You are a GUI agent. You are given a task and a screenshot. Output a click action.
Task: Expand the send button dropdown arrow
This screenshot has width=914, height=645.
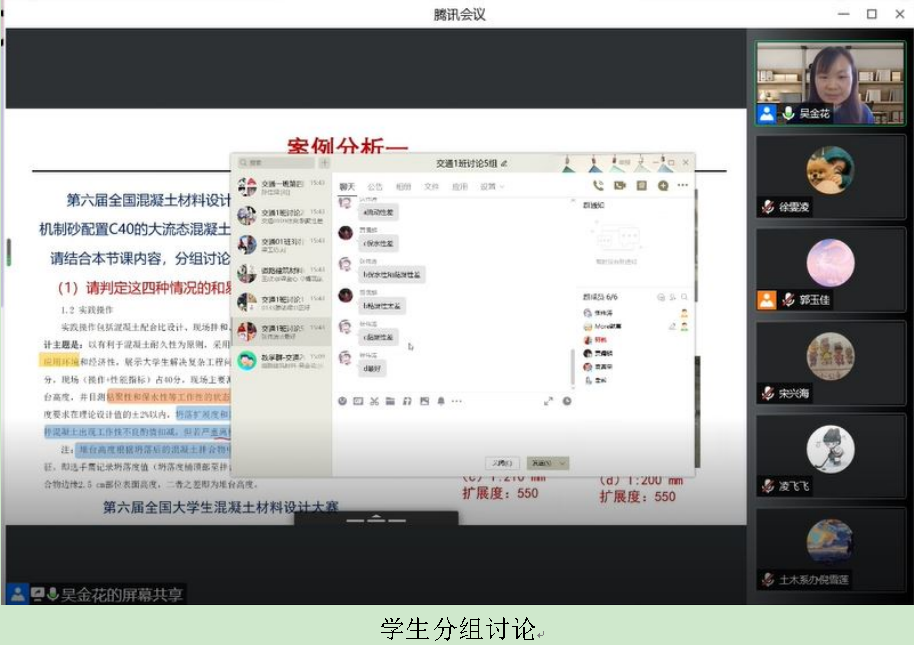(563, 463)
